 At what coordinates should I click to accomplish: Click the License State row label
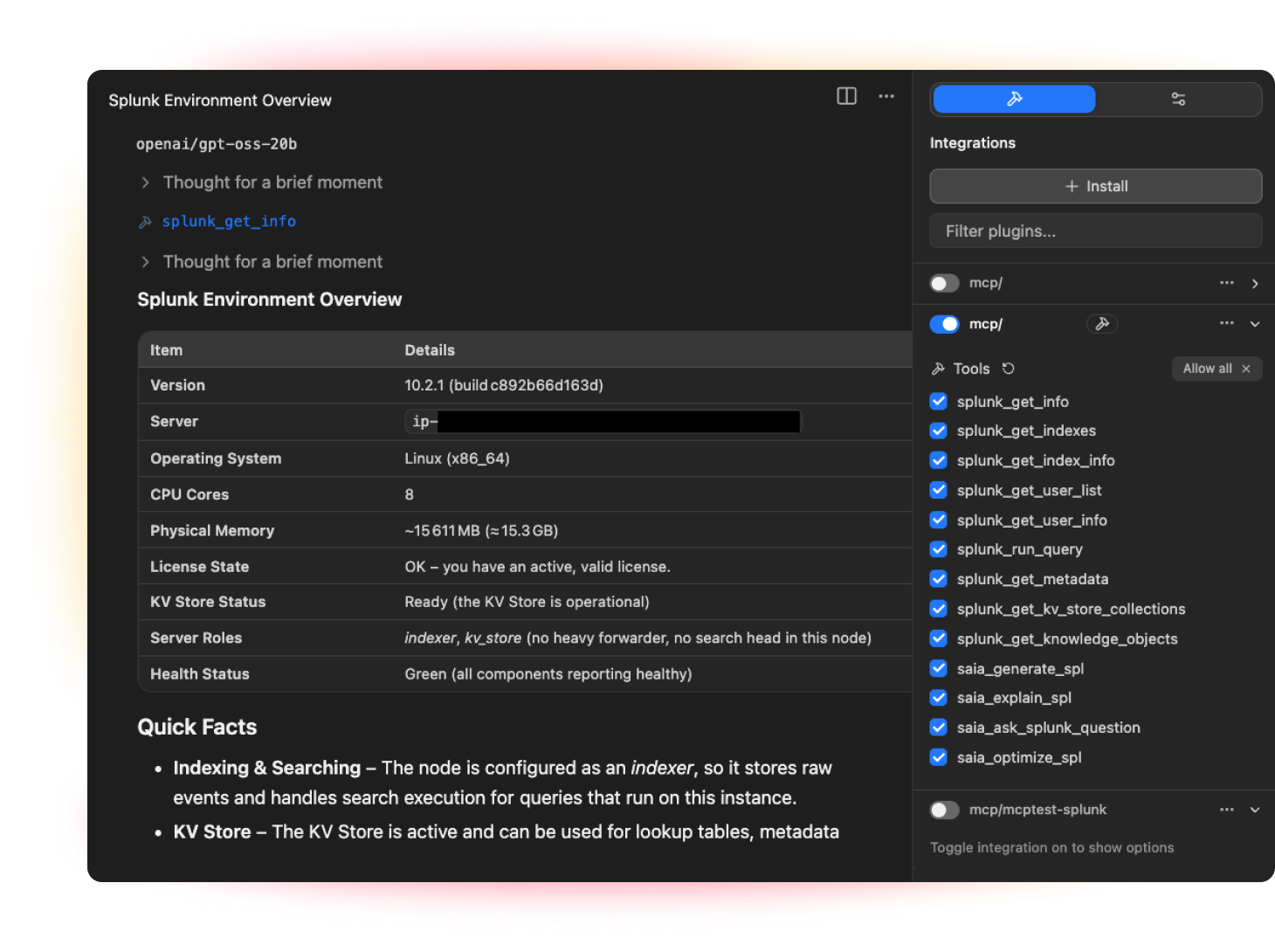(x=199, y=567)
